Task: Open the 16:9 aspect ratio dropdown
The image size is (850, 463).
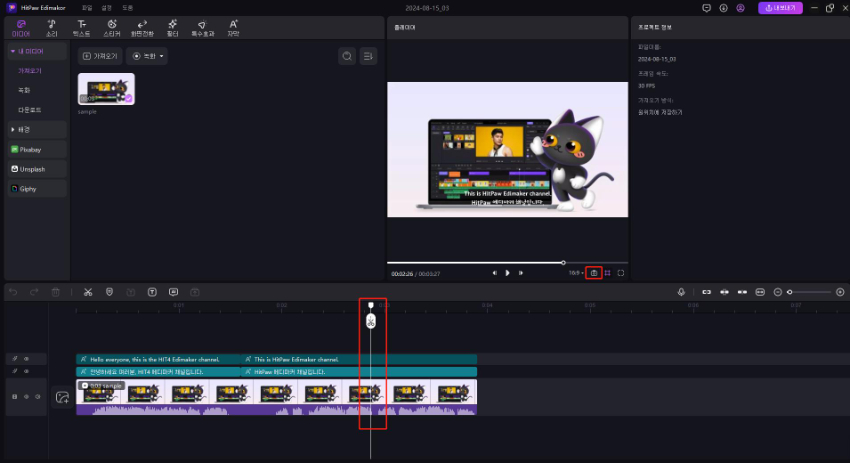Action: point(574,272)
